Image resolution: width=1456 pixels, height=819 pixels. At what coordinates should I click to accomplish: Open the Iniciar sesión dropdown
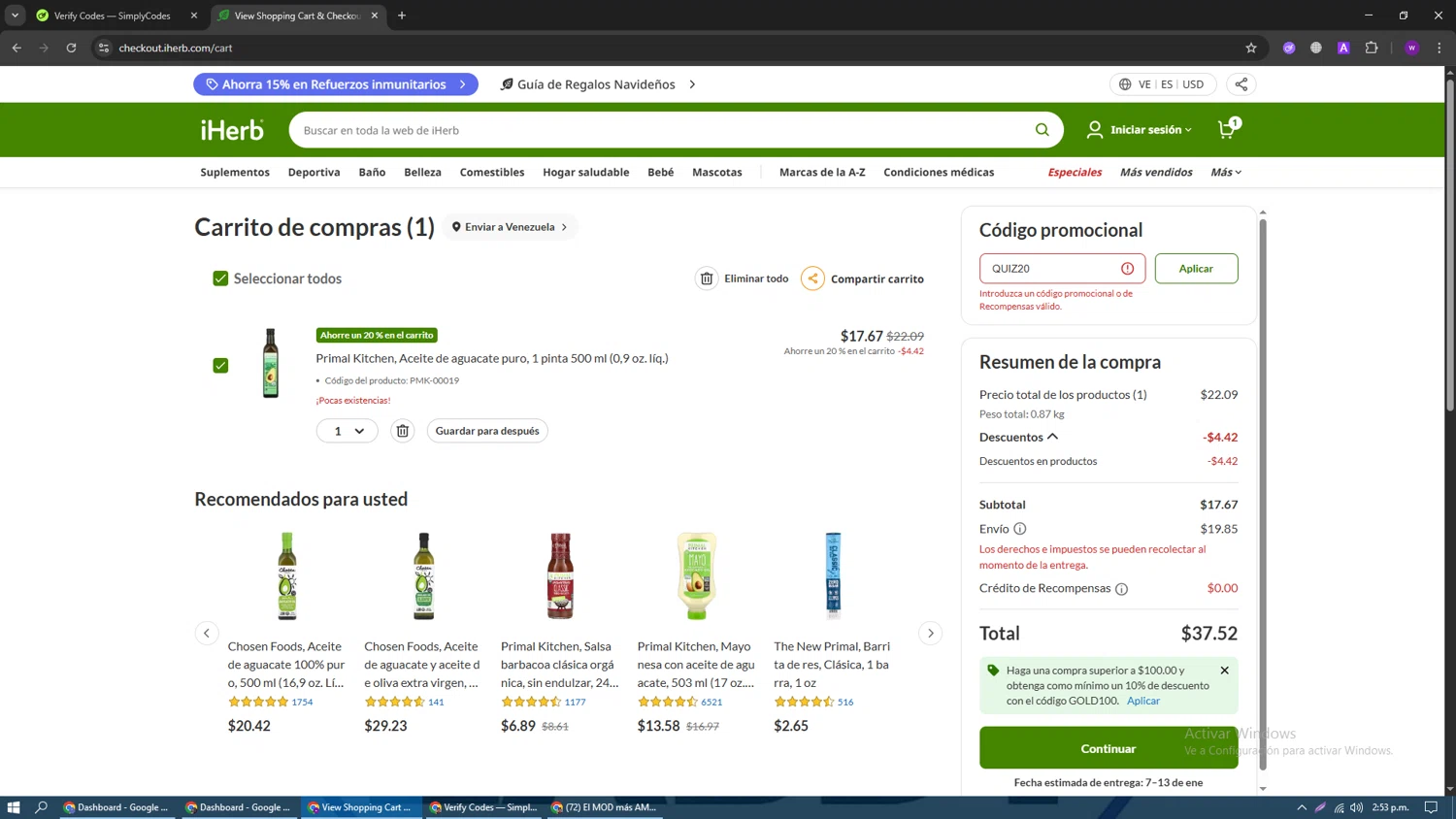coord(1140,130)
